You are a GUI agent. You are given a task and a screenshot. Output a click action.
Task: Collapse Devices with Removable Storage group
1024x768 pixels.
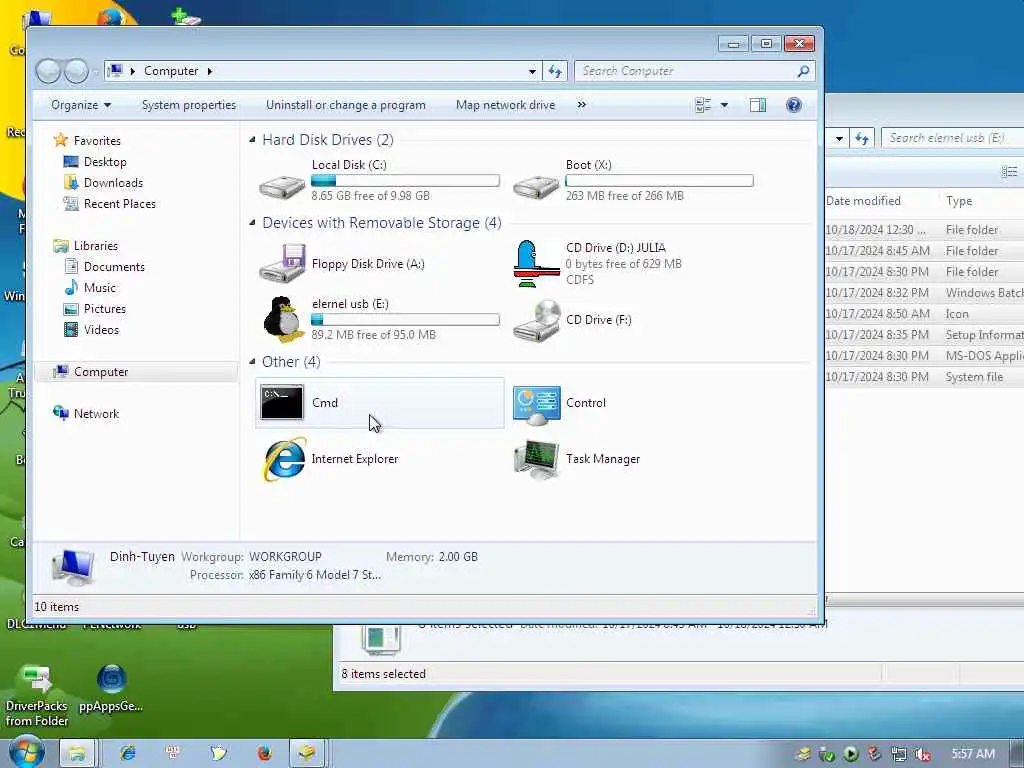tap(252, 223)
